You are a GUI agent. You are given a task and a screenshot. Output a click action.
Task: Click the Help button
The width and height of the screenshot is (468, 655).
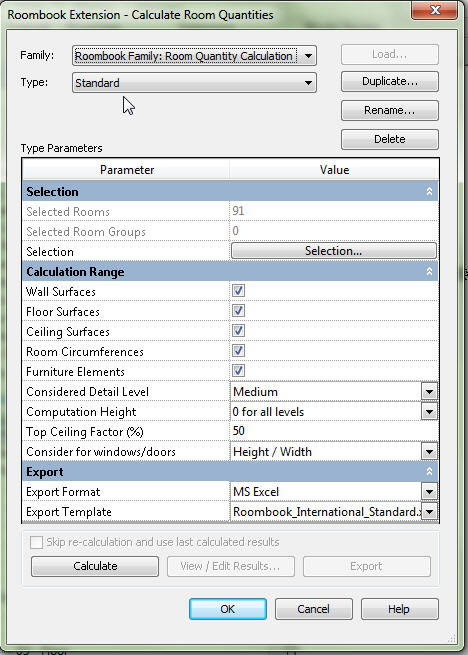pos(399,609)
